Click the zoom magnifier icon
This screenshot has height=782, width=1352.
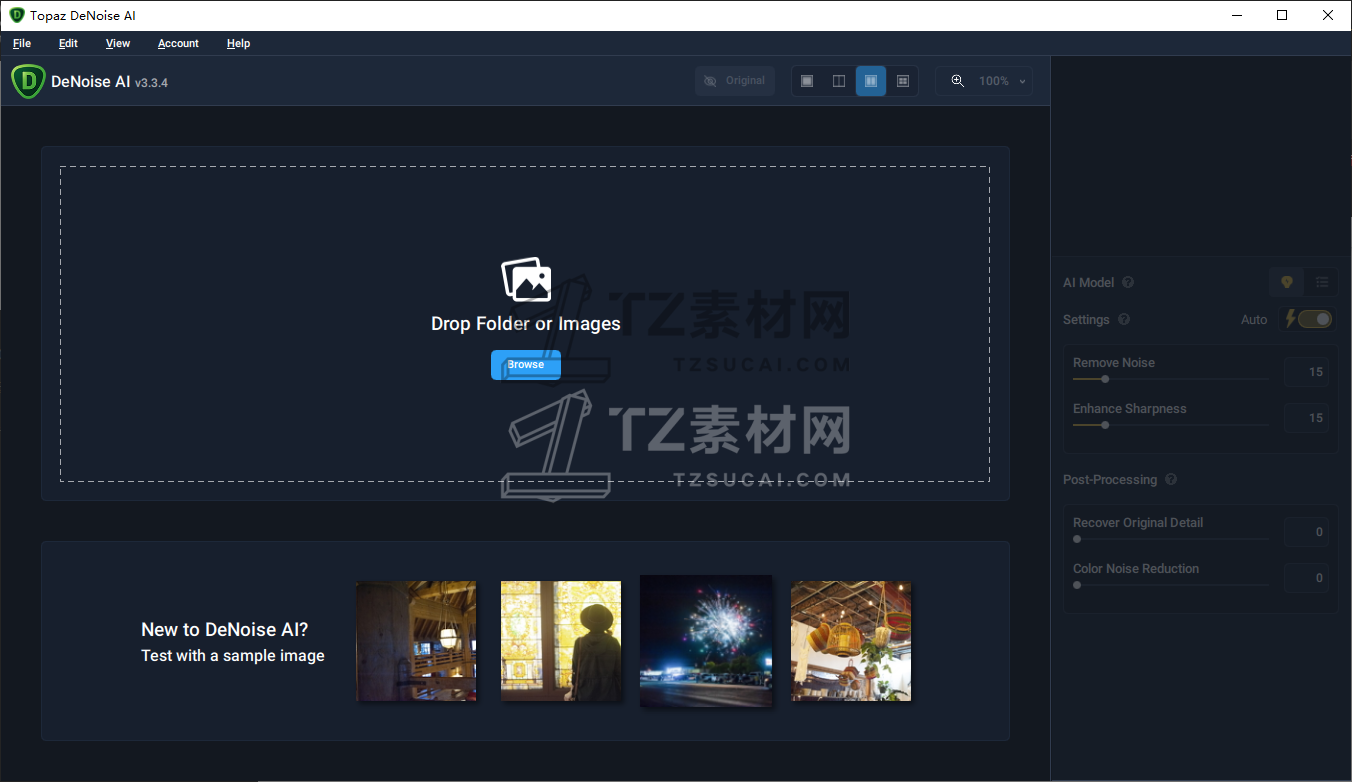coord(958,81)
